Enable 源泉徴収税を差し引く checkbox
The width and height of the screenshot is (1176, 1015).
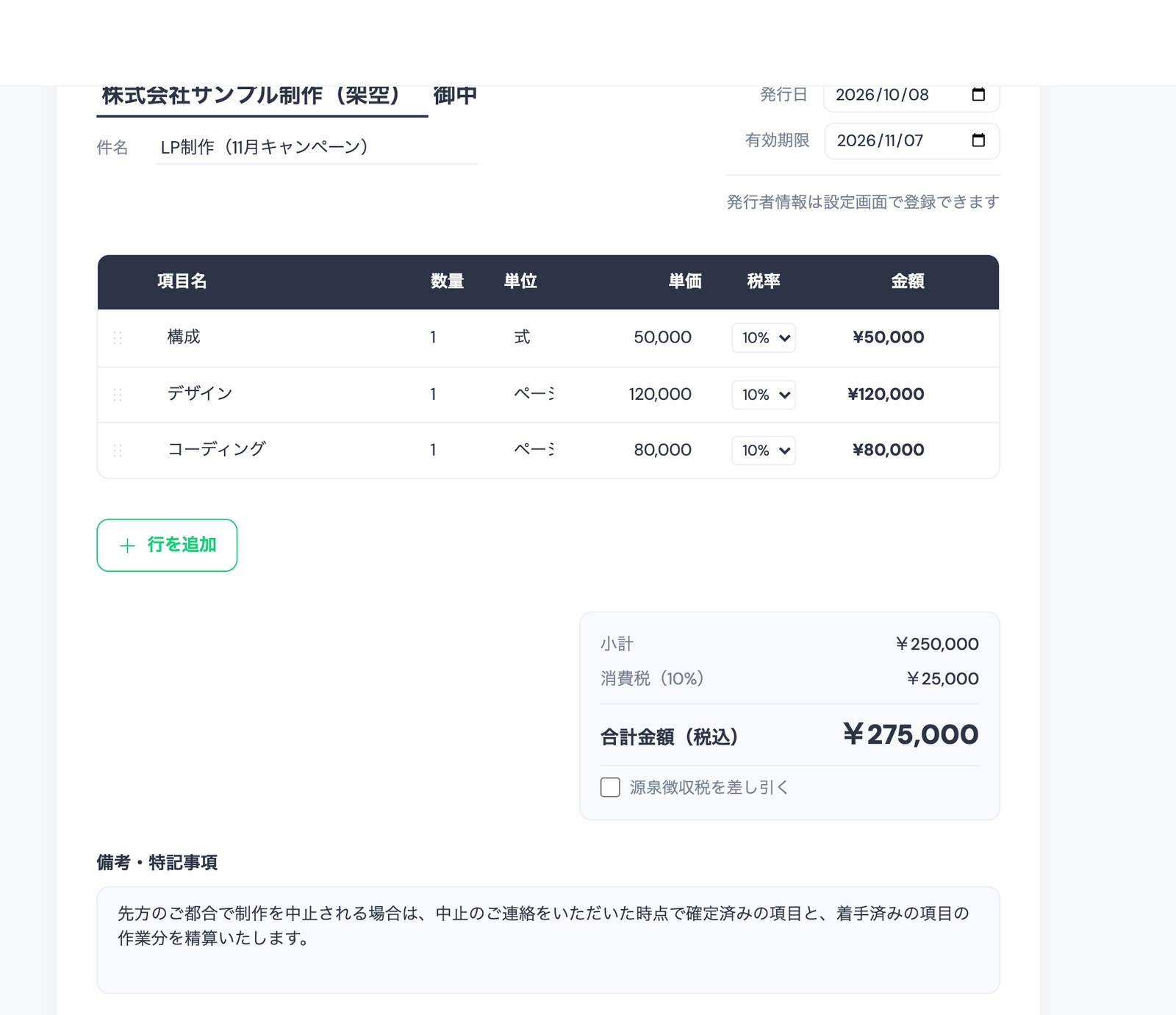(x=610, y=787)
